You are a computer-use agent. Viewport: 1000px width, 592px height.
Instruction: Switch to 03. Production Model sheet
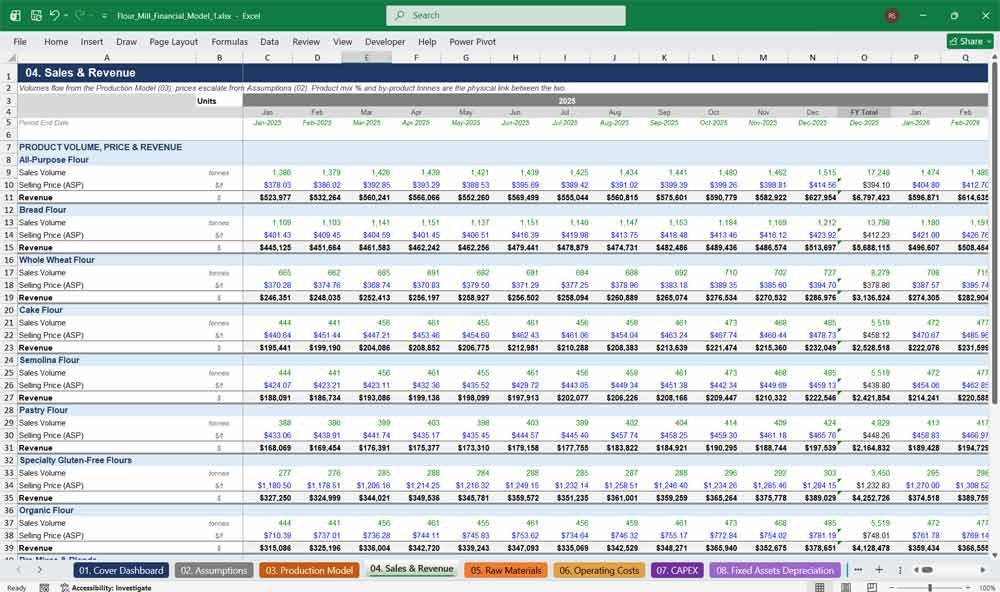[309, 570]
